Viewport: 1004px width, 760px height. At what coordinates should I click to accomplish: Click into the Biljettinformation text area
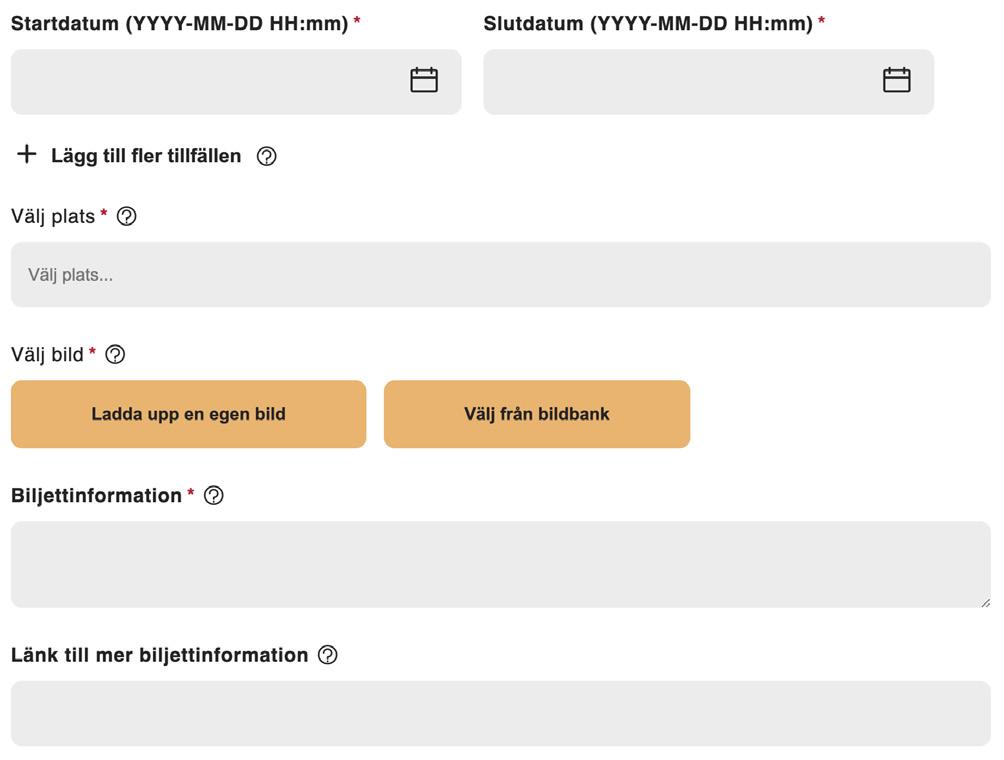(500, 564)
